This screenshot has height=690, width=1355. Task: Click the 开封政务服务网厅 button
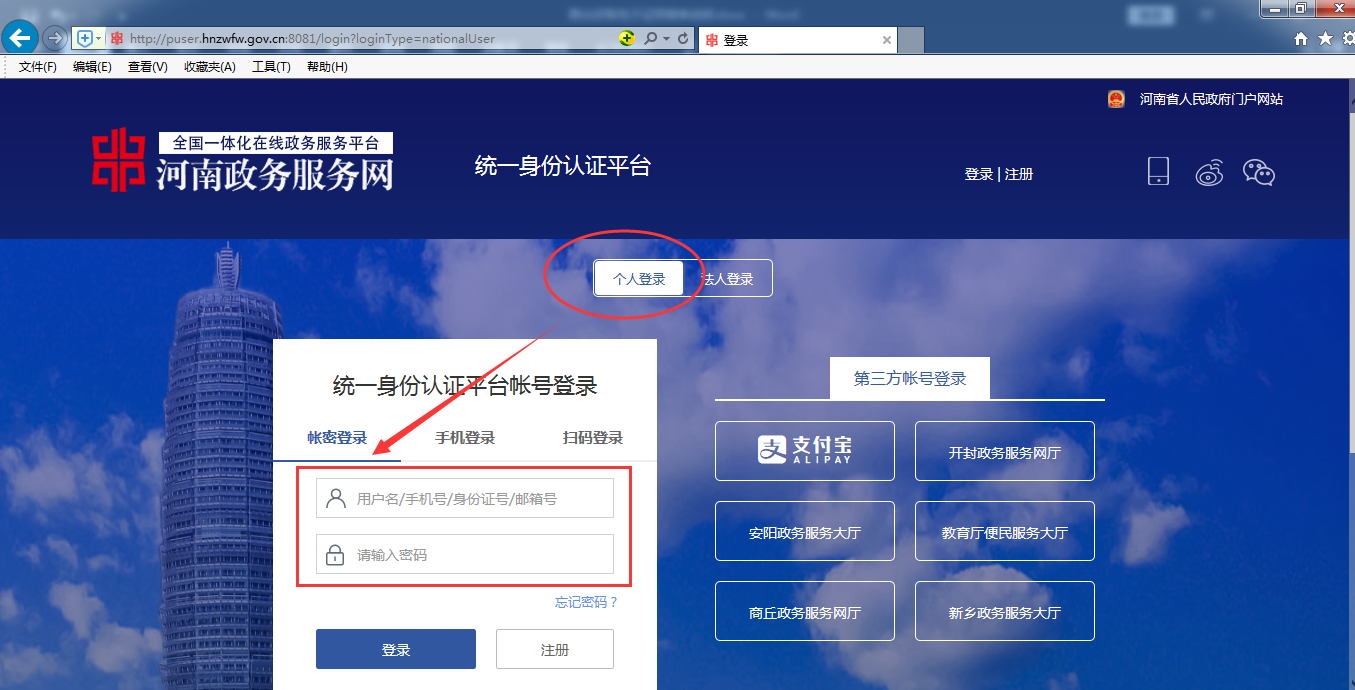(1004, 450)
